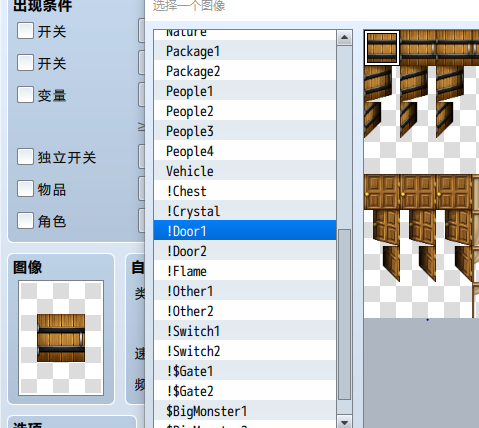This screenshot has height=428, width=479.
Task: Open the event image preview box
Action: pyautogui.click(x=61, y=338)
